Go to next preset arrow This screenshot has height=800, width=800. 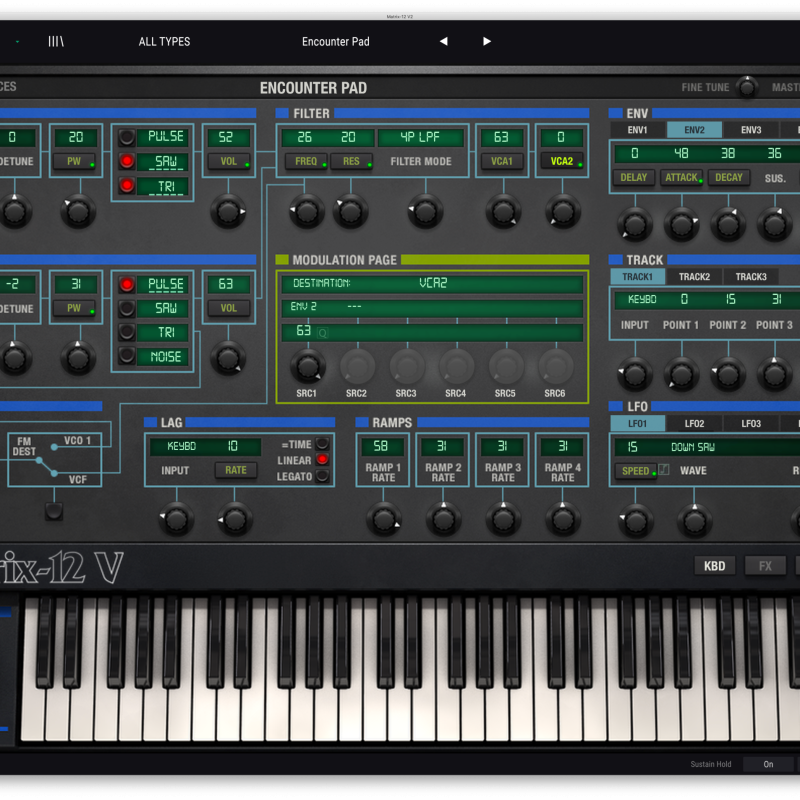tap(487, 41)
